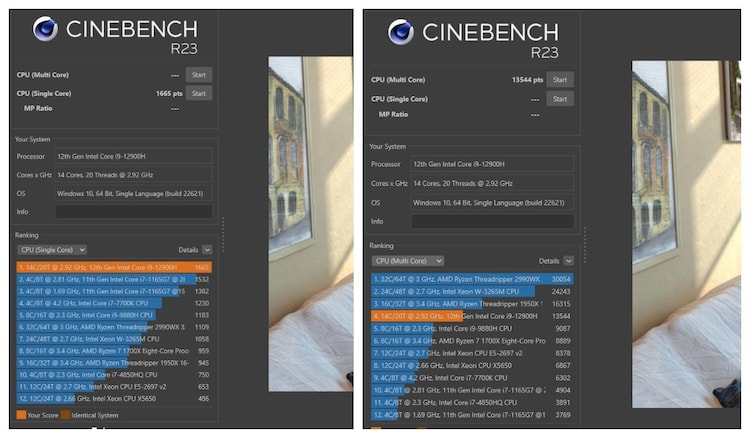Screen dimensions: 750x438
Task: Start the Multi Core test beside 13544 pts
Action: pos(560,80)
